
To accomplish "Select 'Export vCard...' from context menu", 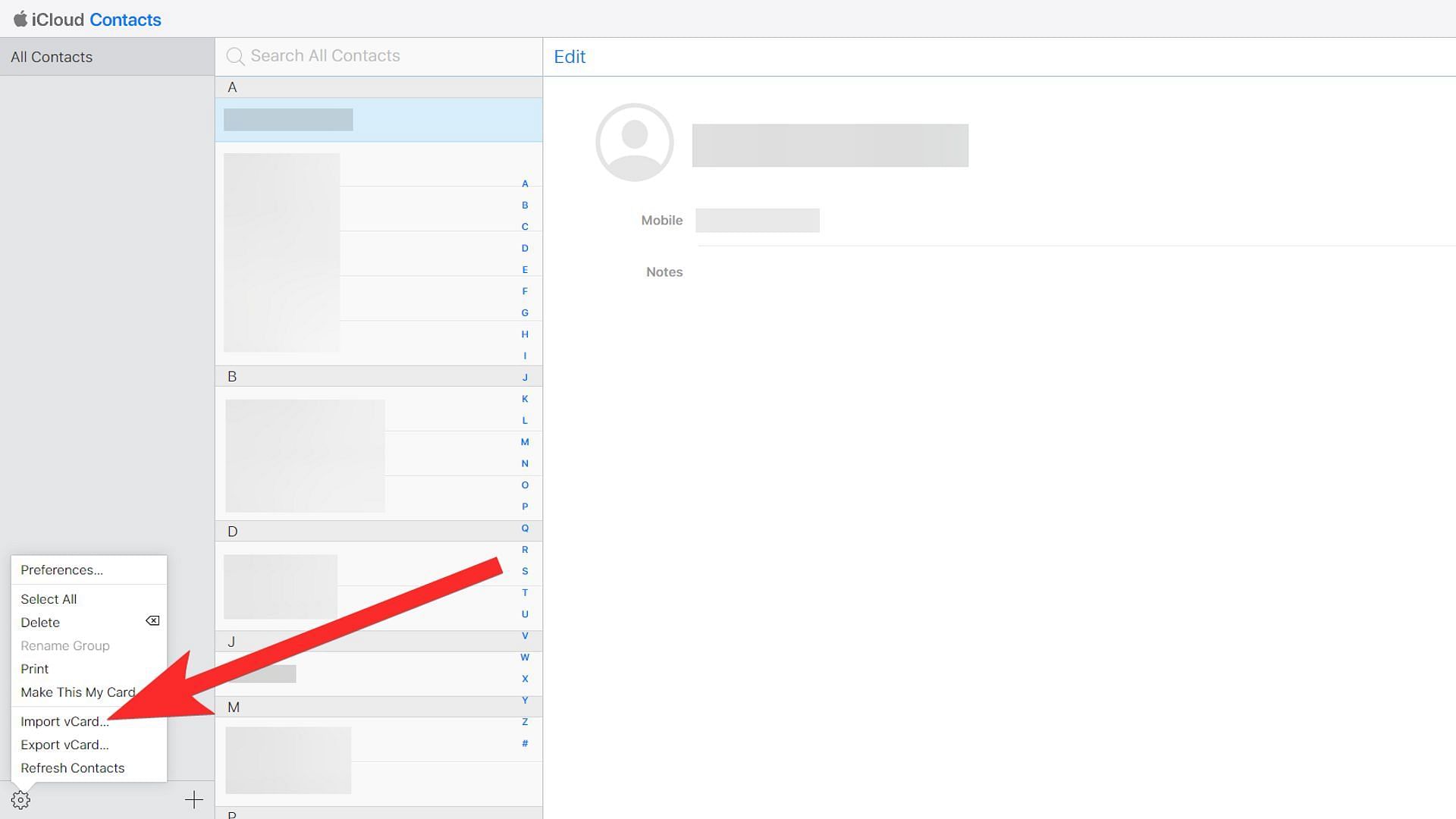I will click(x=64, y=744).
